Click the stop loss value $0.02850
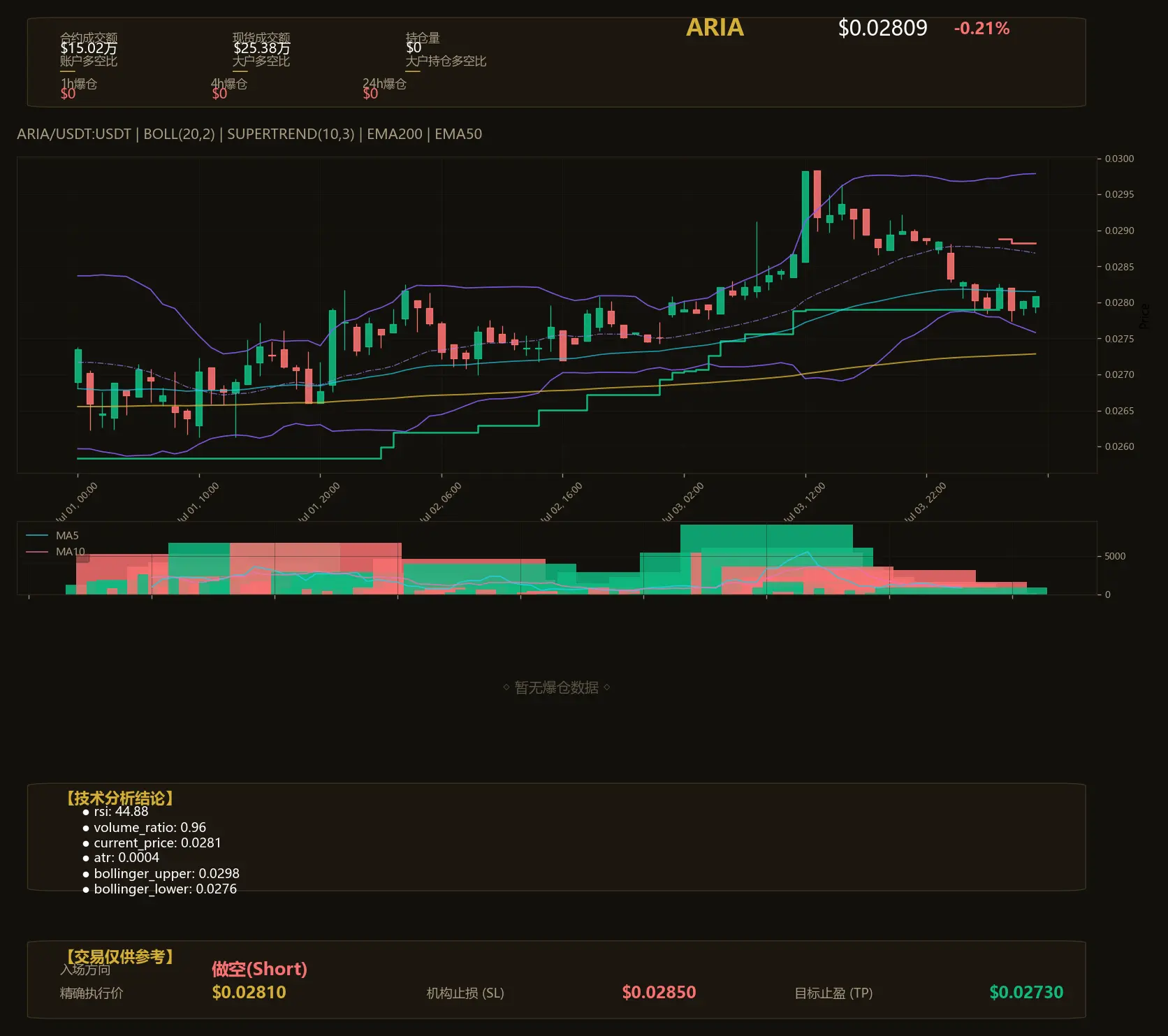This screenshot has width=1168, height=1036. pos(659,992)
